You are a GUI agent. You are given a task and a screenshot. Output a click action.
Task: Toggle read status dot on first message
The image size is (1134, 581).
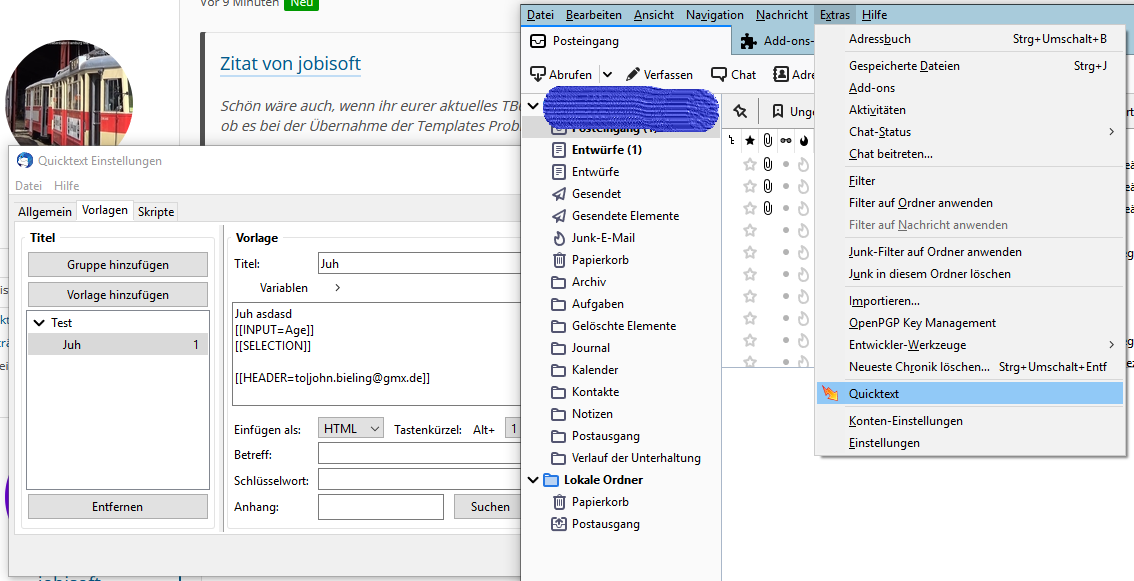[x=785, y=165]
